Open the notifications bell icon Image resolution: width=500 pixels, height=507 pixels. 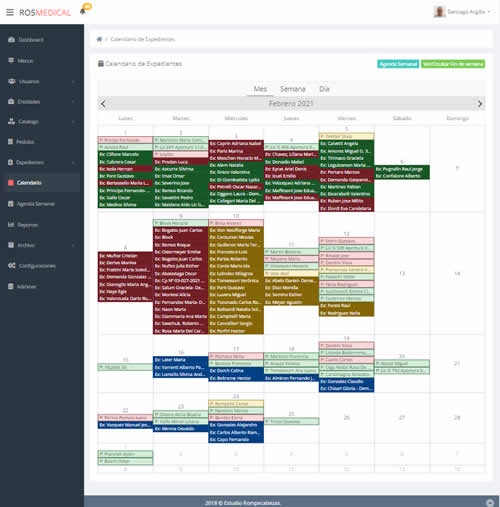click(83, 11)
